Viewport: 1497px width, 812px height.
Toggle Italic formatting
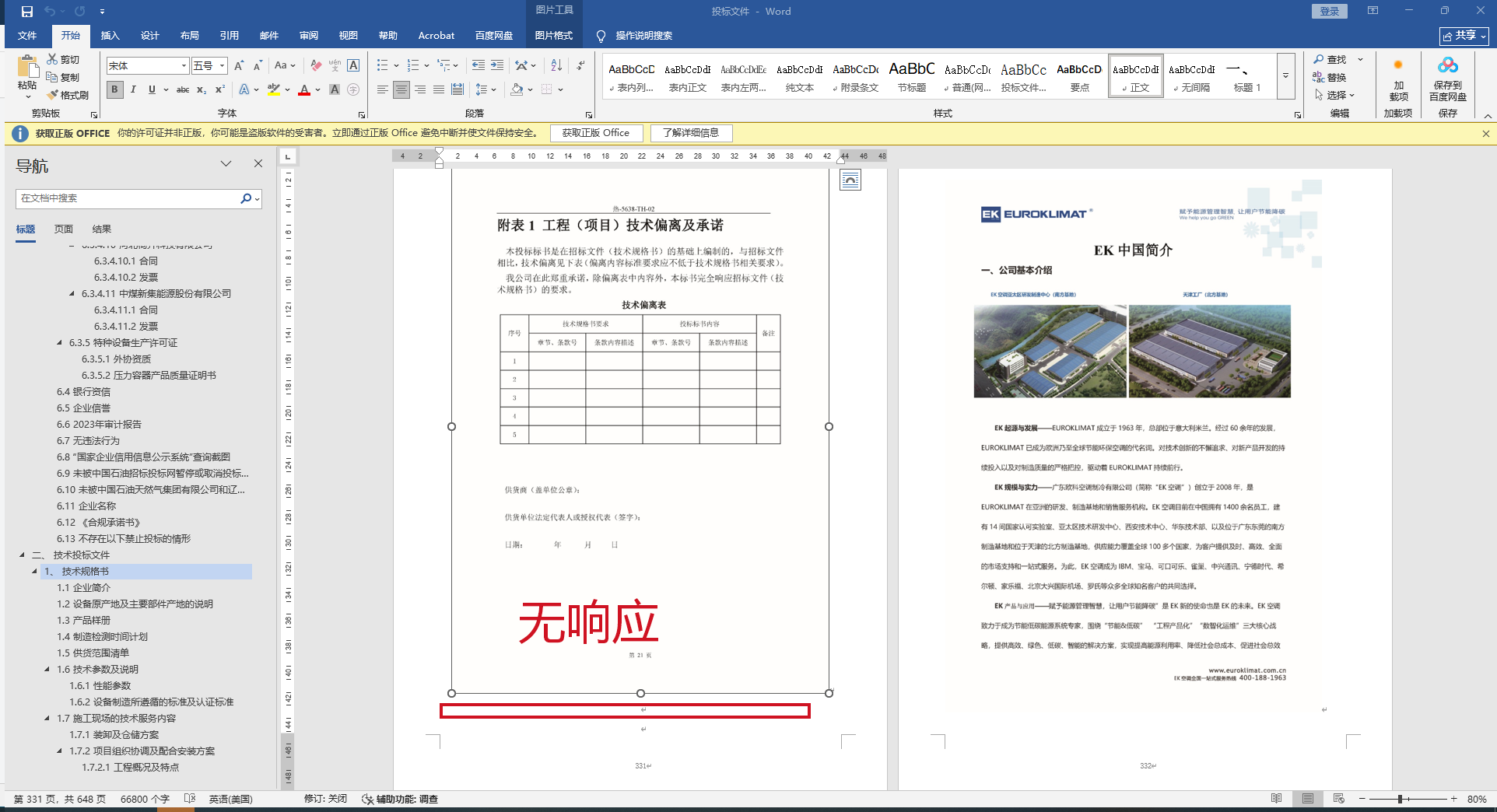pyautogui.click(x=133, y=89)
